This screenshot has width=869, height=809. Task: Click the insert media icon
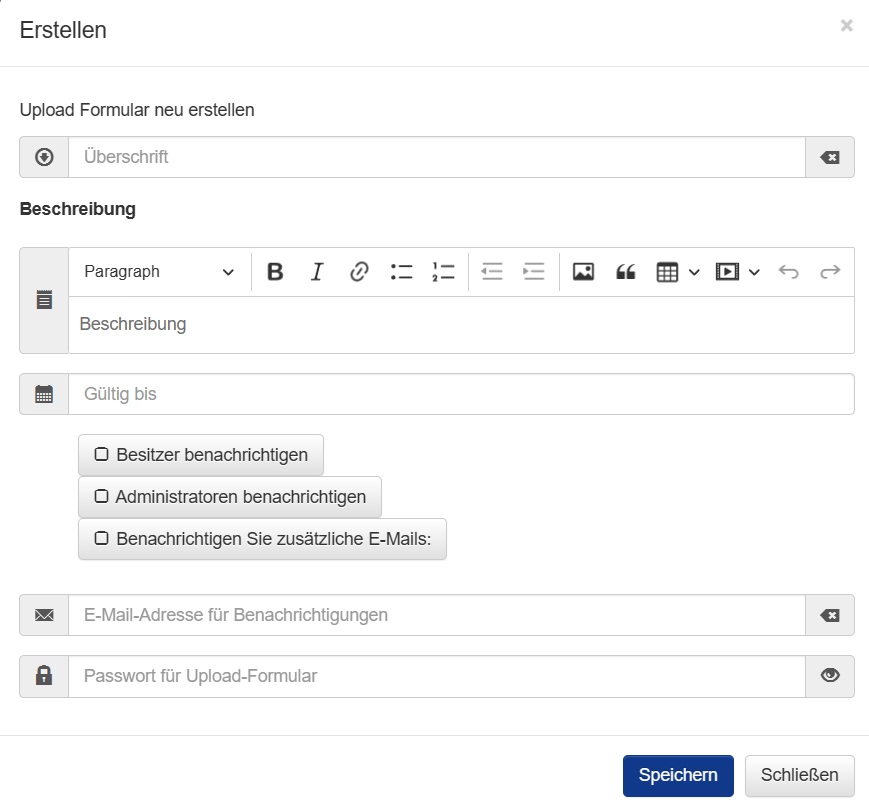coord(727,272)
